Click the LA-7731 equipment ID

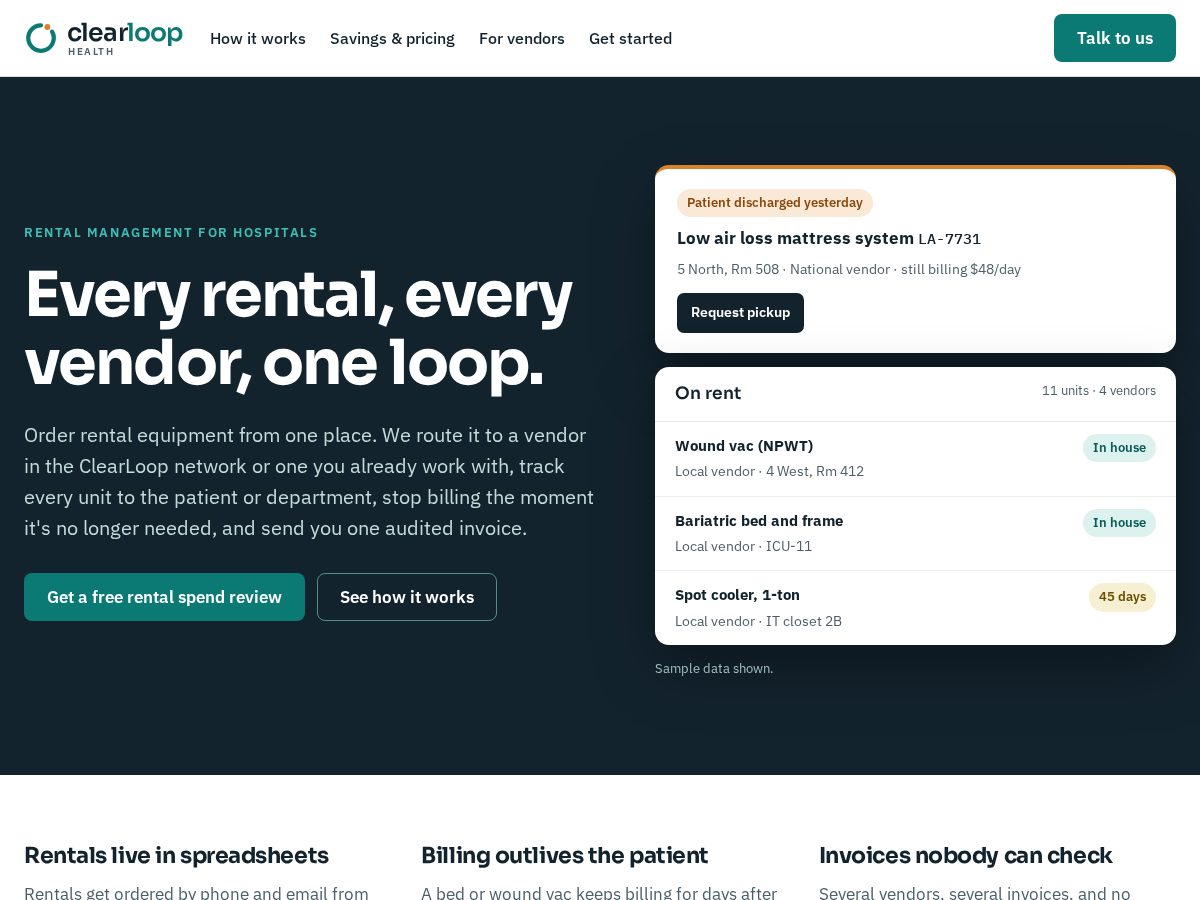949,239
